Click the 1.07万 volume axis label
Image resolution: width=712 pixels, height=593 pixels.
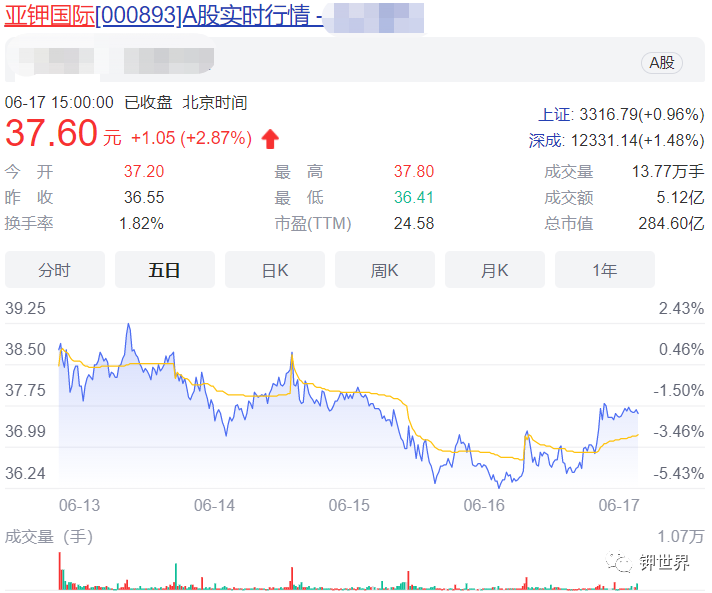pyautogui.click(x=681, y=537)
